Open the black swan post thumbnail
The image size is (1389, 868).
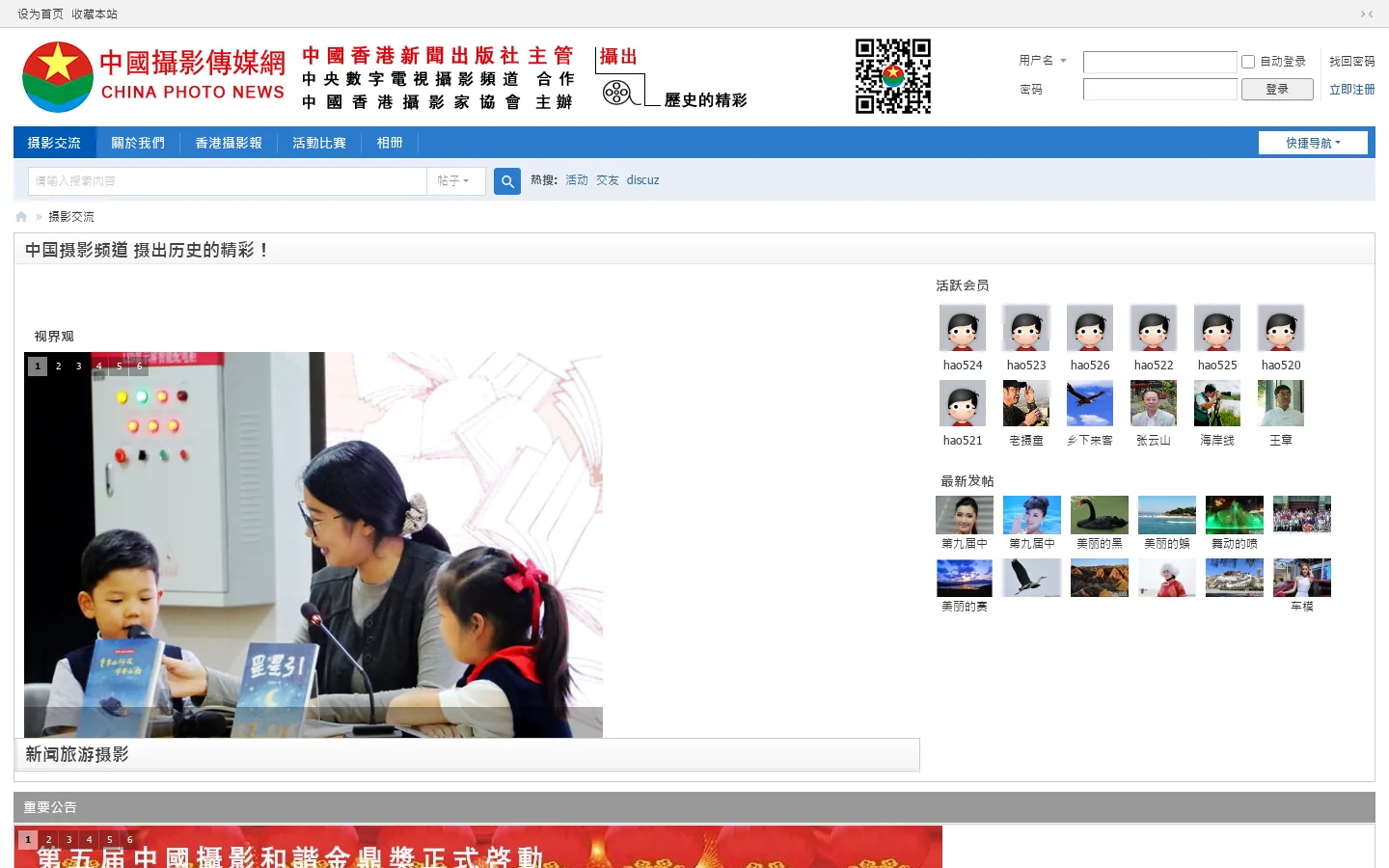[x=1100, y=515]
